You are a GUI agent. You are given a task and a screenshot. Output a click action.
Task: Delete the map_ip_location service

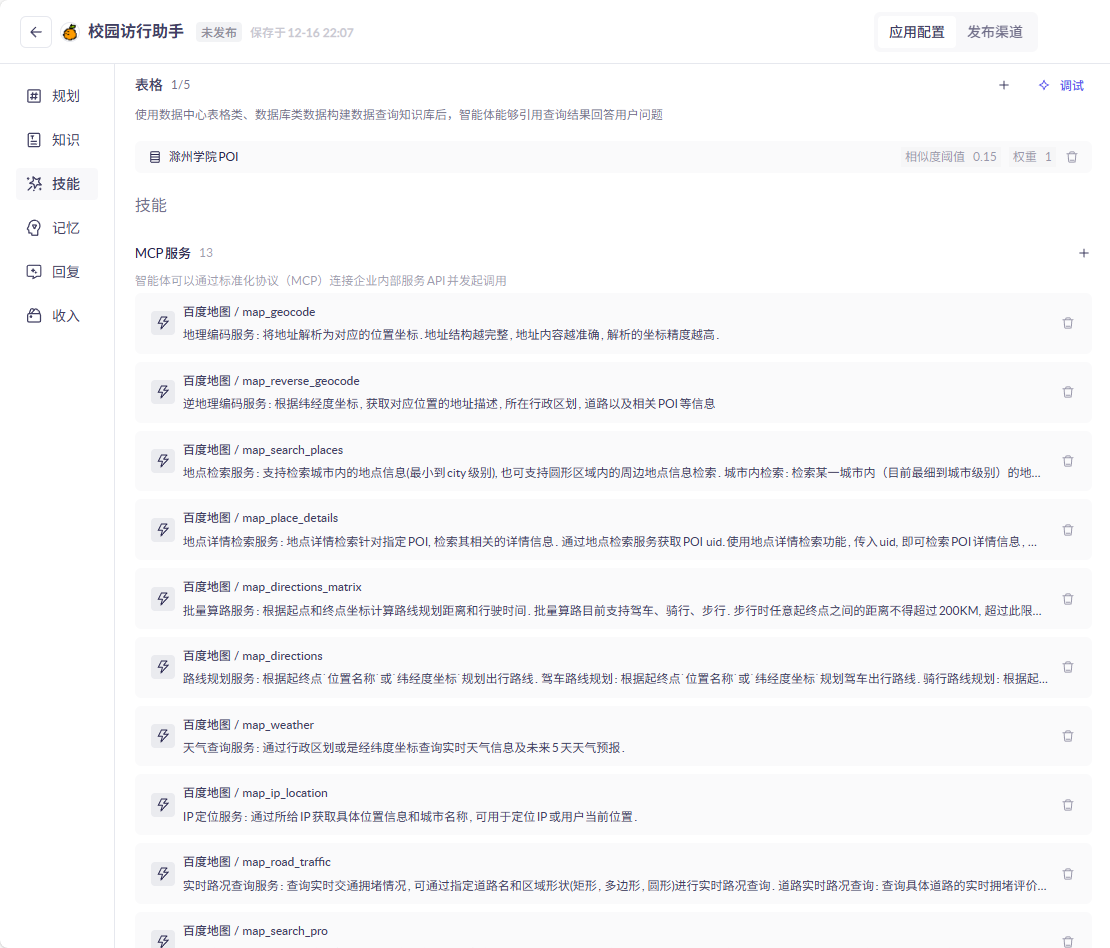coord(1068,805)
